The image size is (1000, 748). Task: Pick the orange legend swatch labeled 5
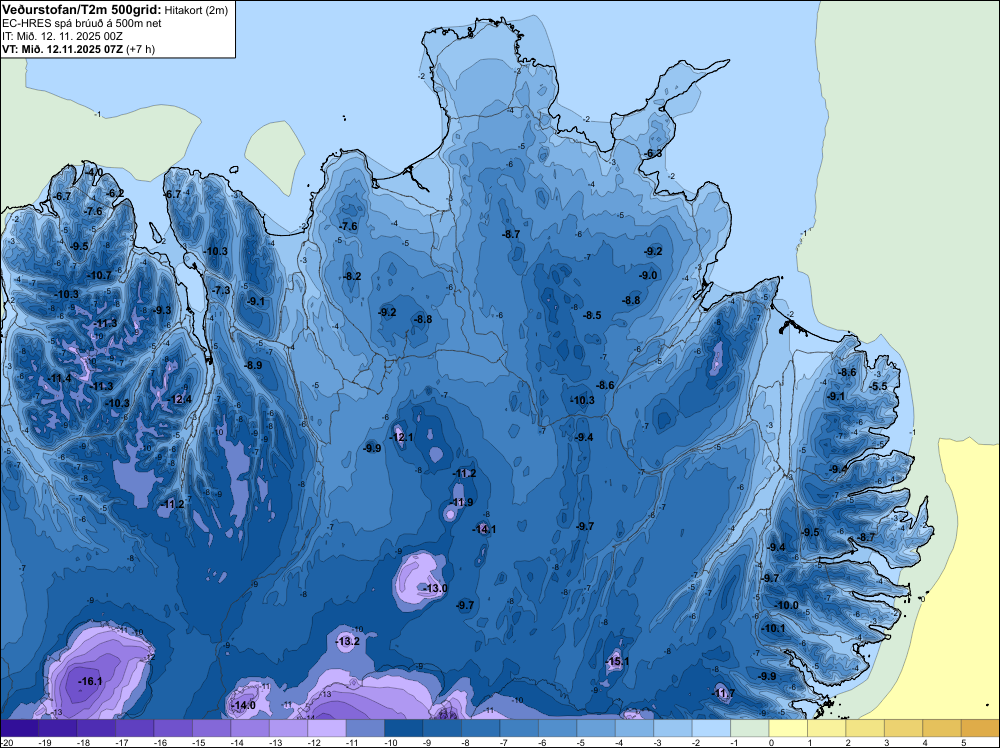coord(981,728)
